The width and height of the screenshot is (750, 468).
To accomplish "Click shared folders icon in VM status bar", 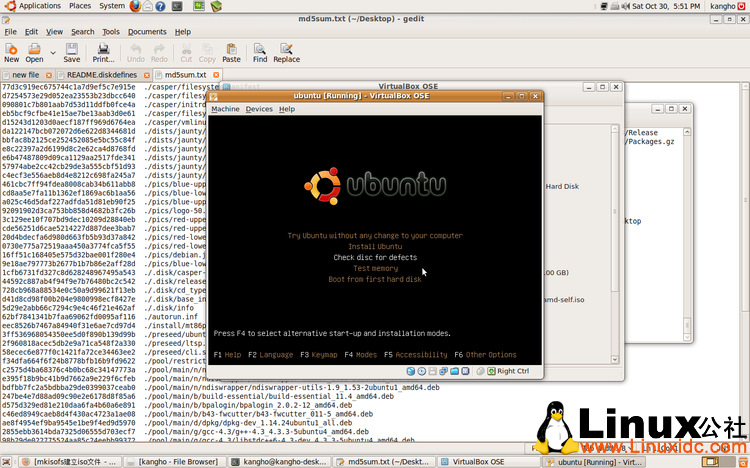I will click(454, 371).
